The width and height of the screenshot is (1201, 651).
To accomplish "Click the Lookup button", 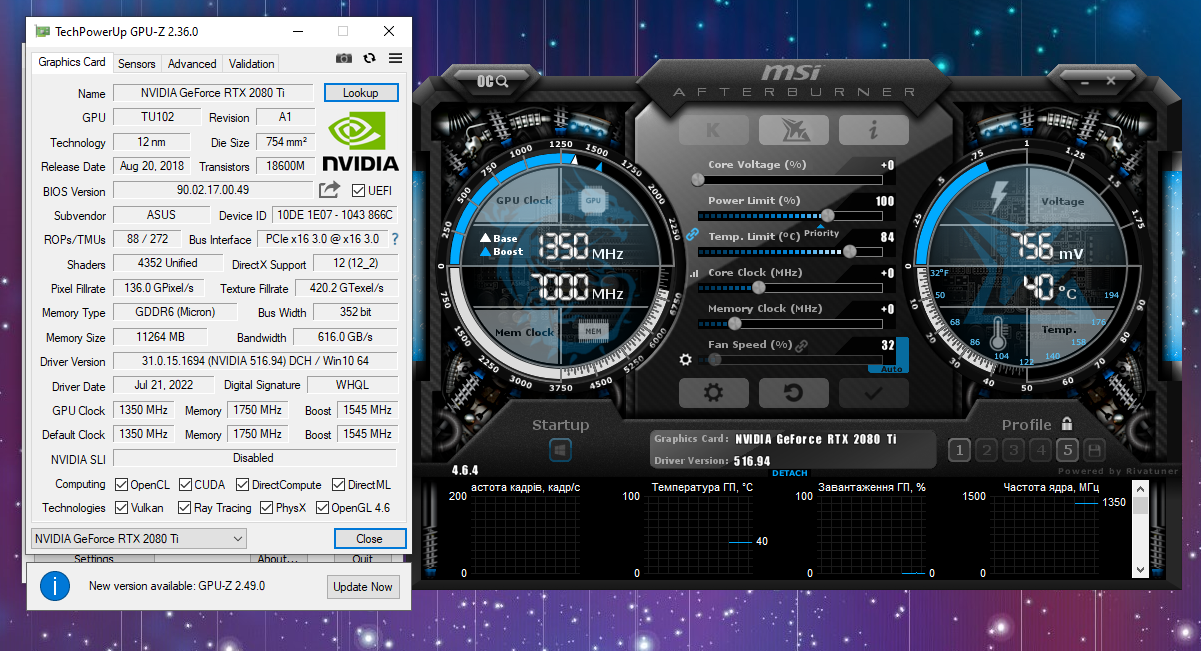I will click(x=361, y=92).
